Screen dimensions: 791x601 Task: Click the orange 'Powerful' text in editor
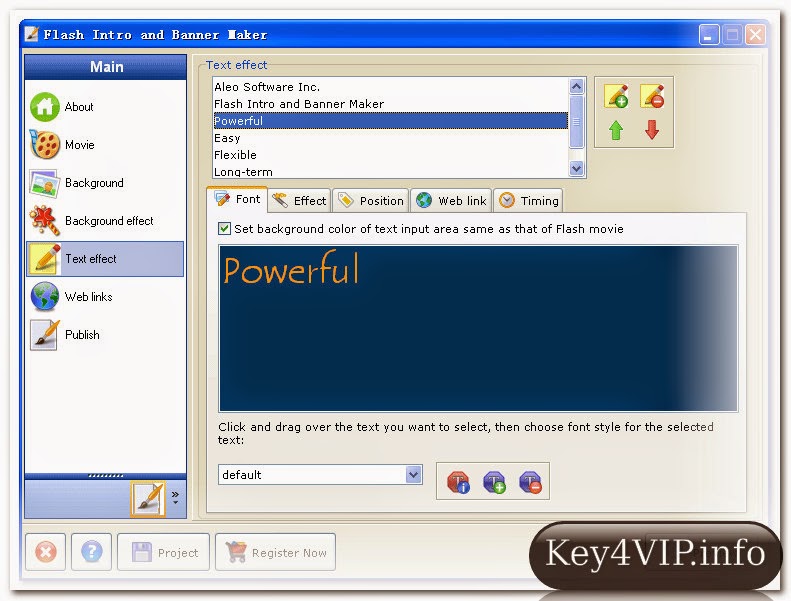click(292, 268)
